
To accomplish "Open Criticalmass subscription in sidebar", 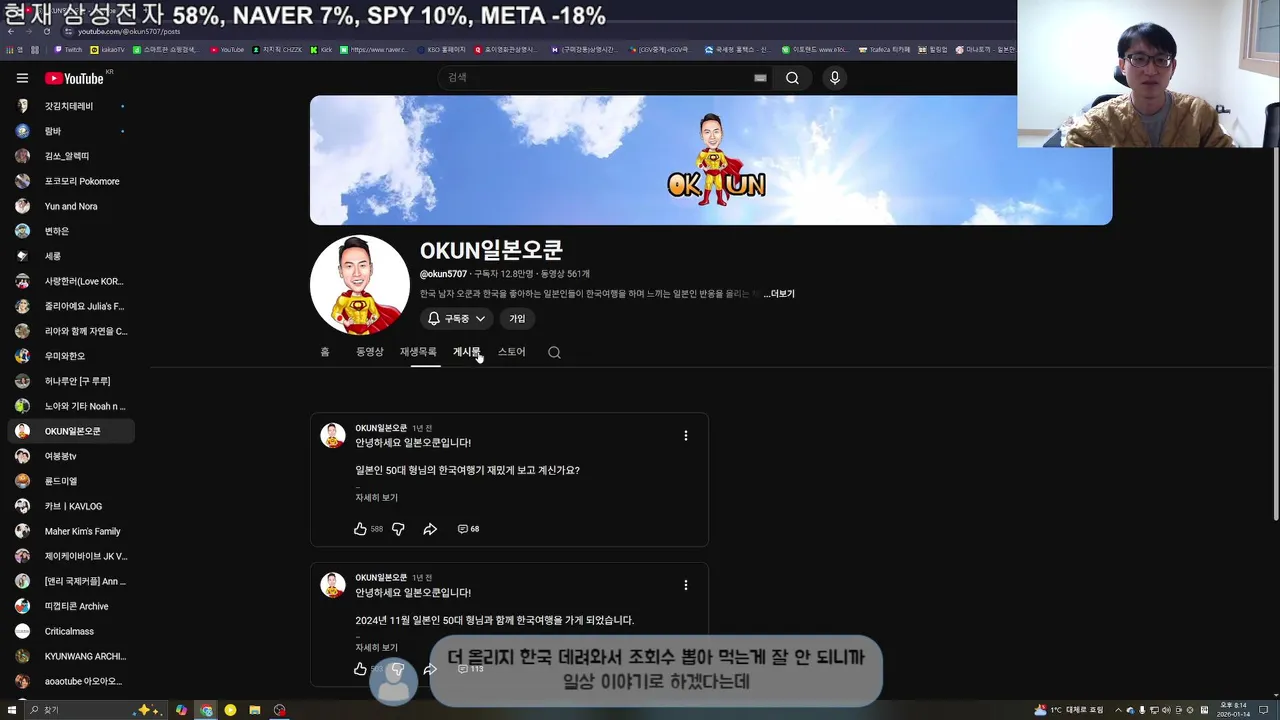I will coord(71,631).
